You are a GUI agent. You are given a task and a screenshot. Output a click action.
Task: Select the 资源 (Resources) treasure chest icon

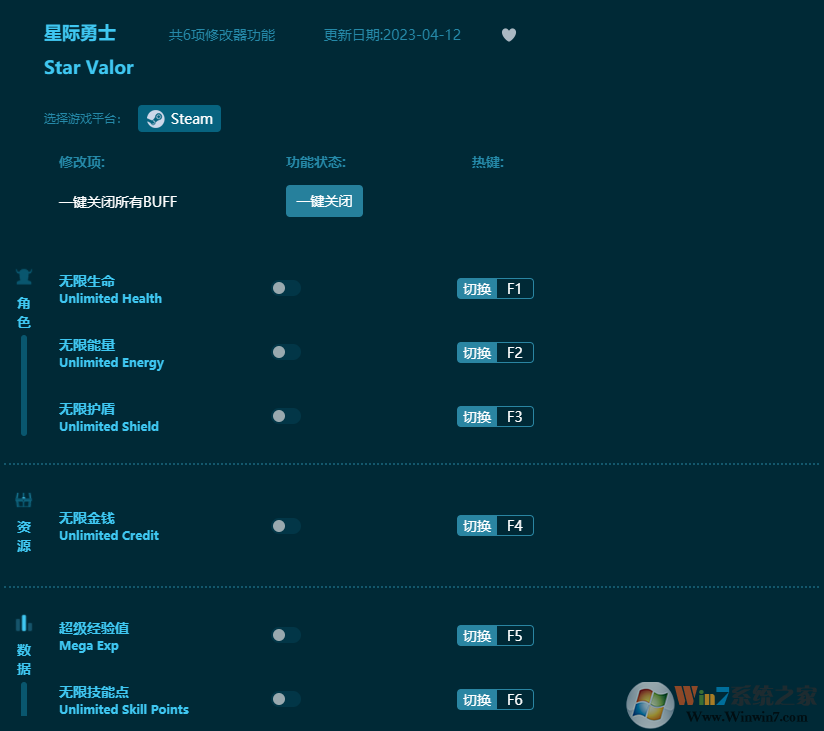(23, 499)
